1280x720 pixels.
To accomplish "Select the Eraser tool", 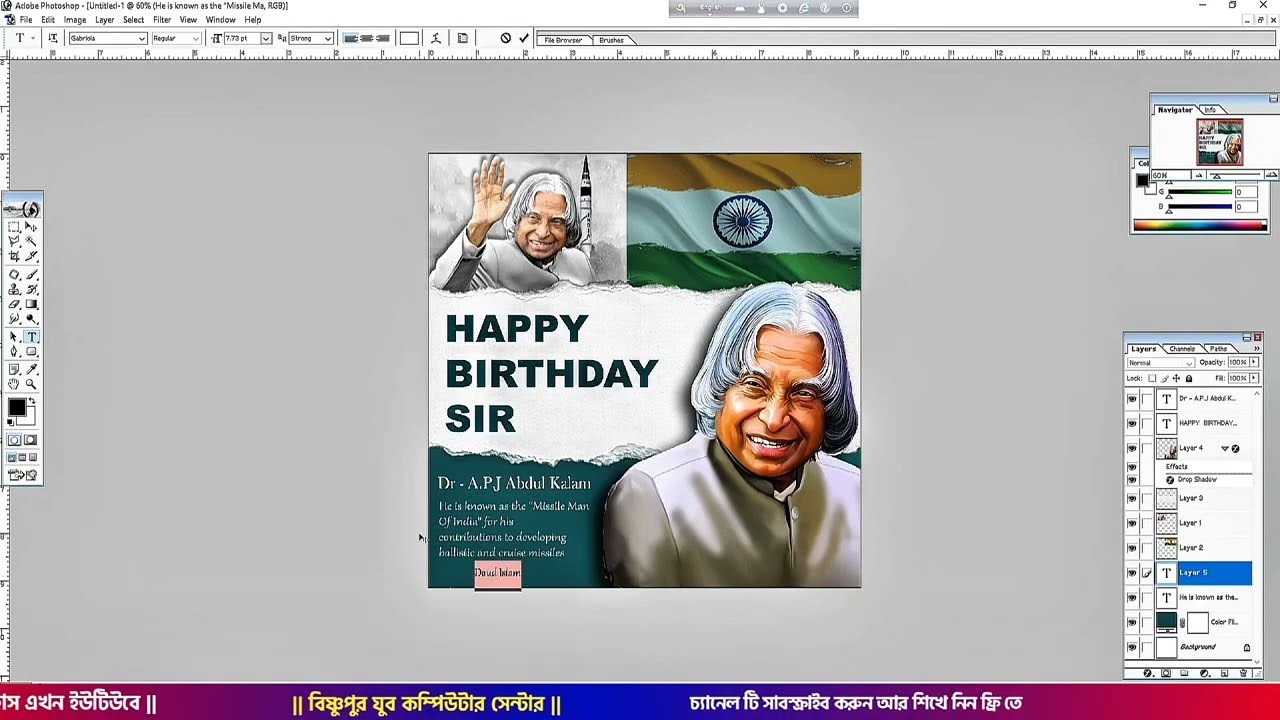I will (x=14, y=304).
